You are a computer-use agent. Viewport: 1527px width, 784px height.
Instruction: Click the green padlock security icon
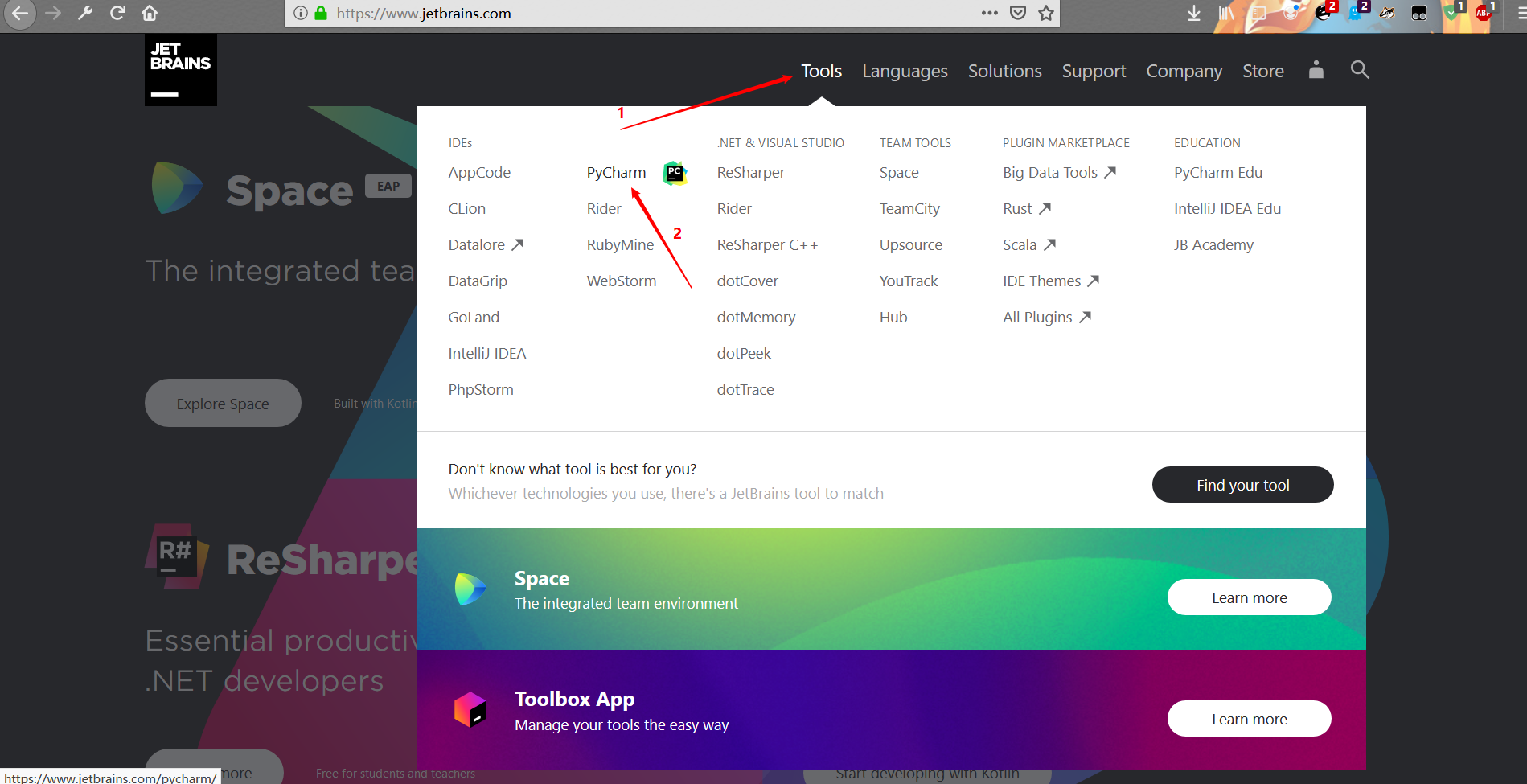321,13
